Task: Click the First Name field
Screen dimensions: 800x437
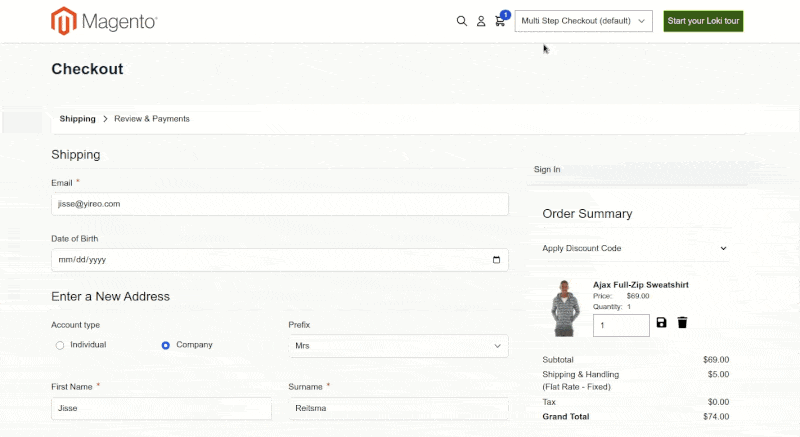Action: pyautogui.click(x=161, y=408)
